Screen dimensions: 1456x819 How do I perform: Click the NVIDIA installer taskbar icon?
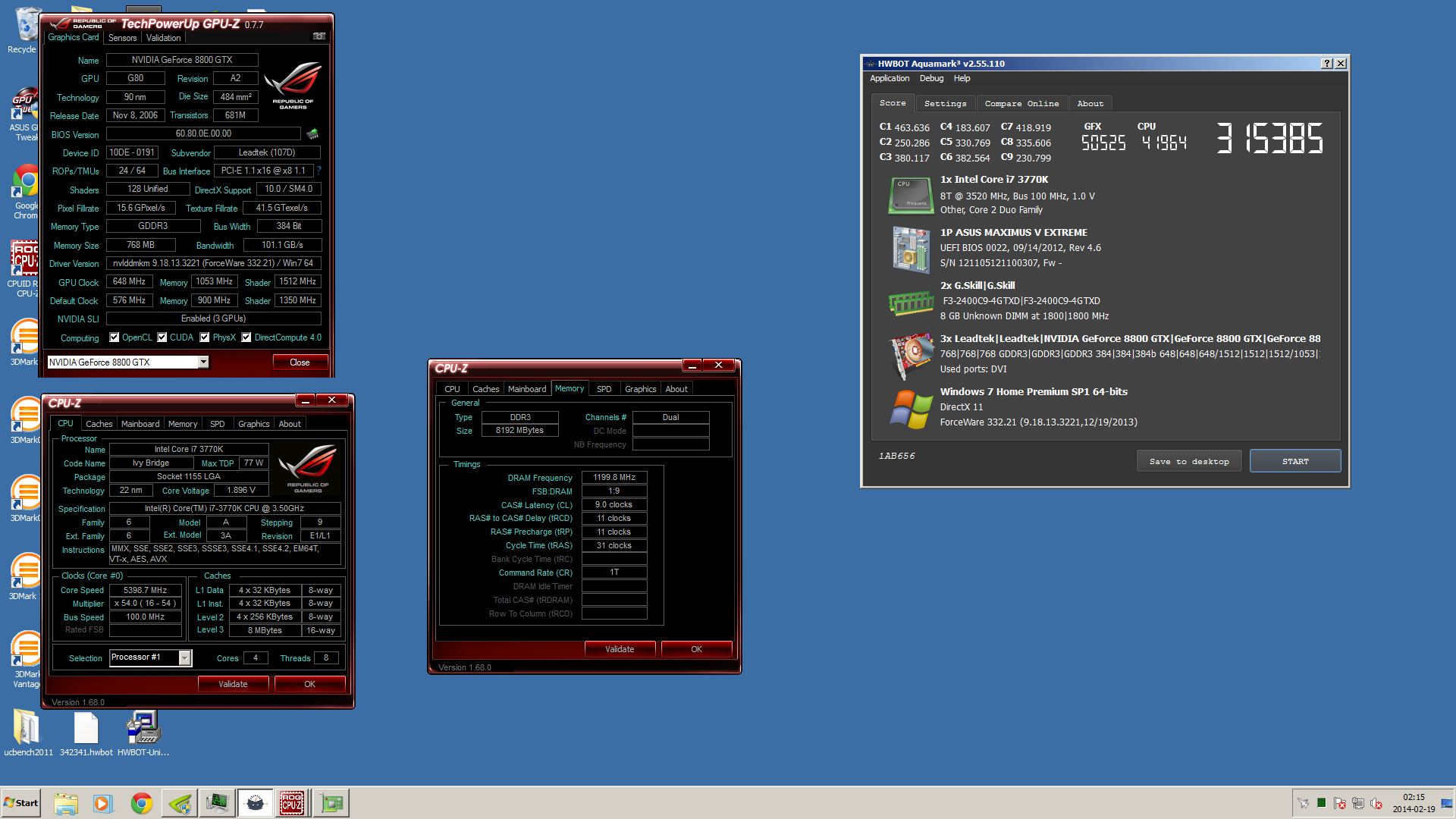click(x=180, y=803)
